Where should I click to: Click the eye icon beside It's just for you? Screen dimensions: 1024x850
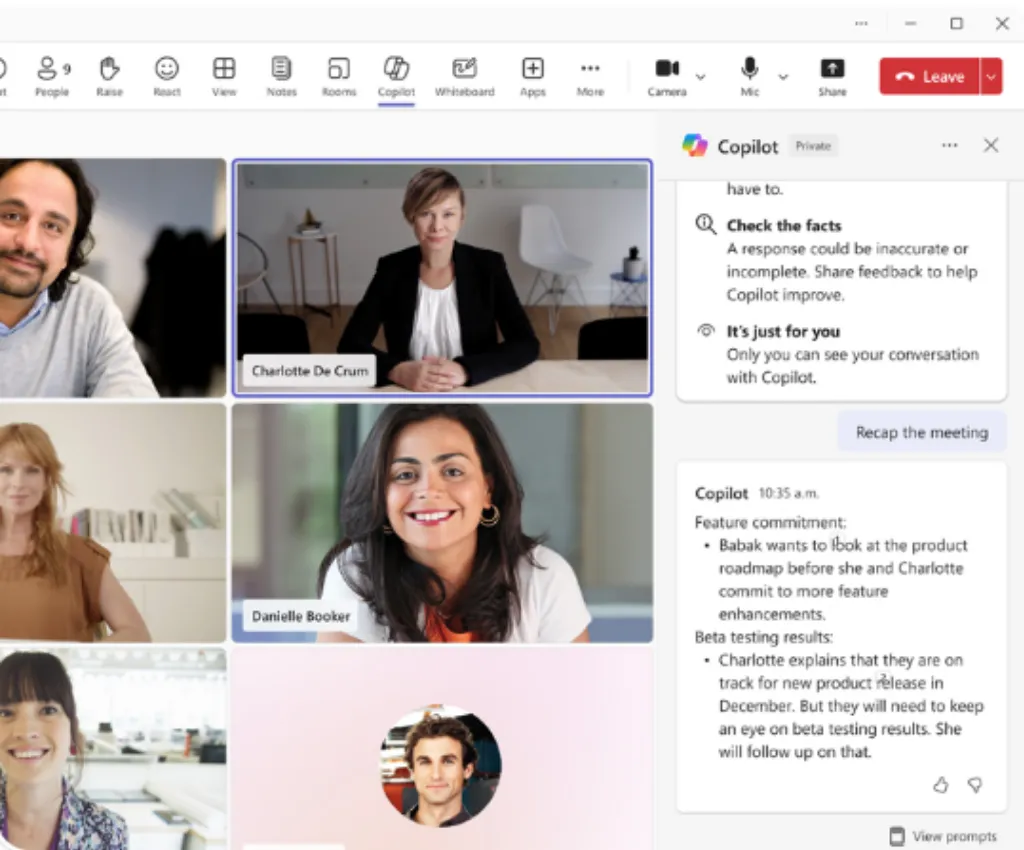click(706, 330)
